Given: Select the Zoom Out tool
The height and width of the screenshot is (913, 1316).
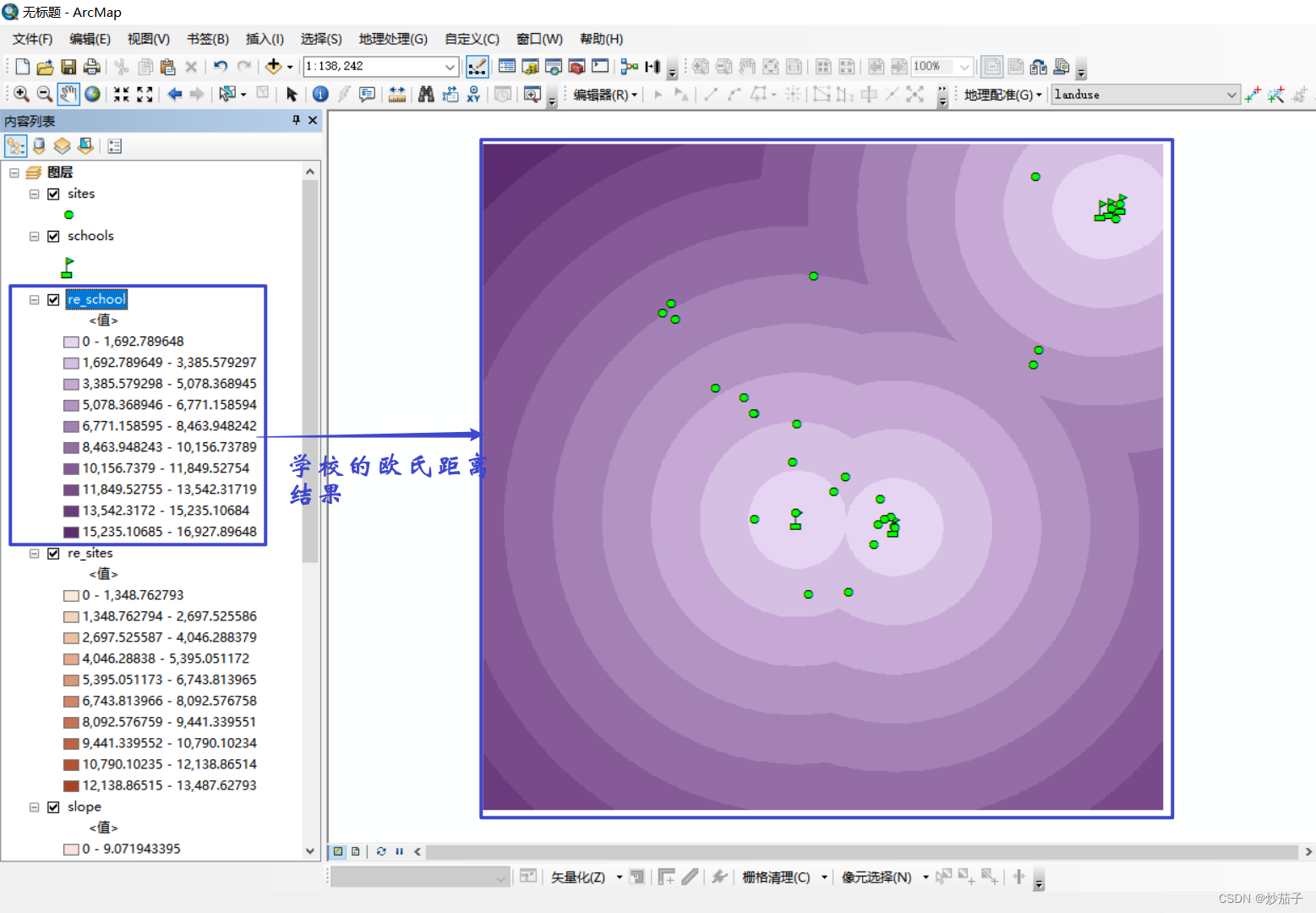Looking at the screenshot, I should 45,94.
